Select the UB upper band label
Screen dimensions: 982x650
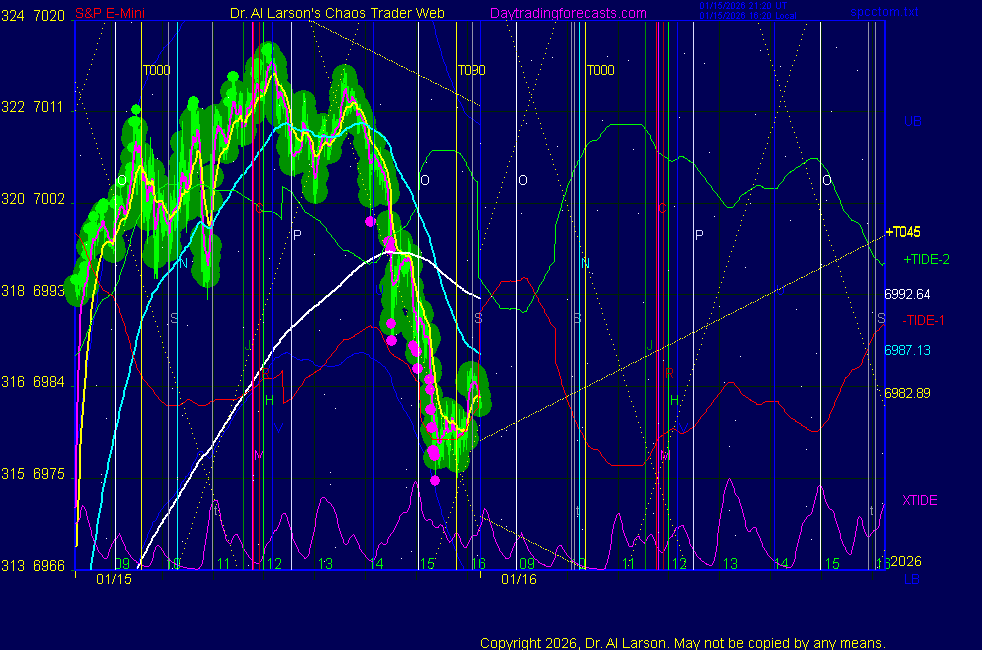(x=912, y=121)
